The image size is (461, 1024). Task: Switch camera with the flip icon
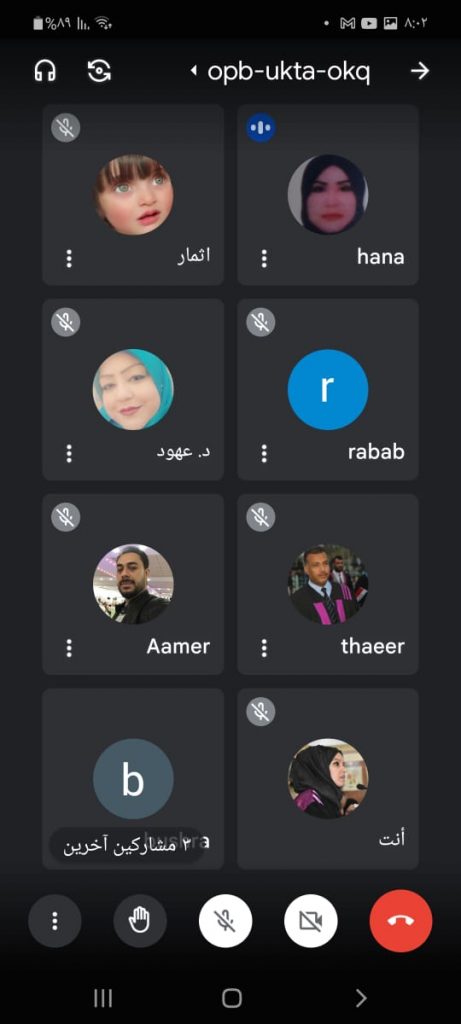99,71
